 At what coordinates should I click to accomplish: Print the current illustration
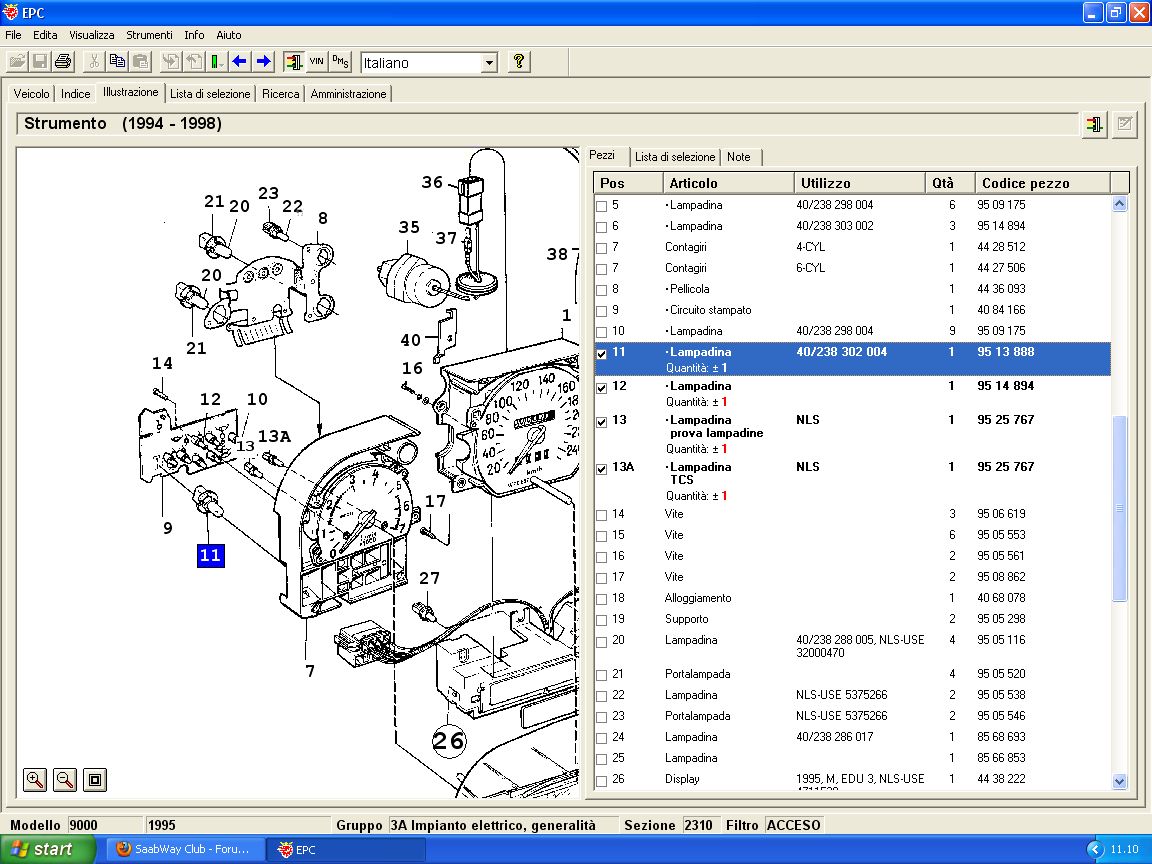(x=64, y=62)
